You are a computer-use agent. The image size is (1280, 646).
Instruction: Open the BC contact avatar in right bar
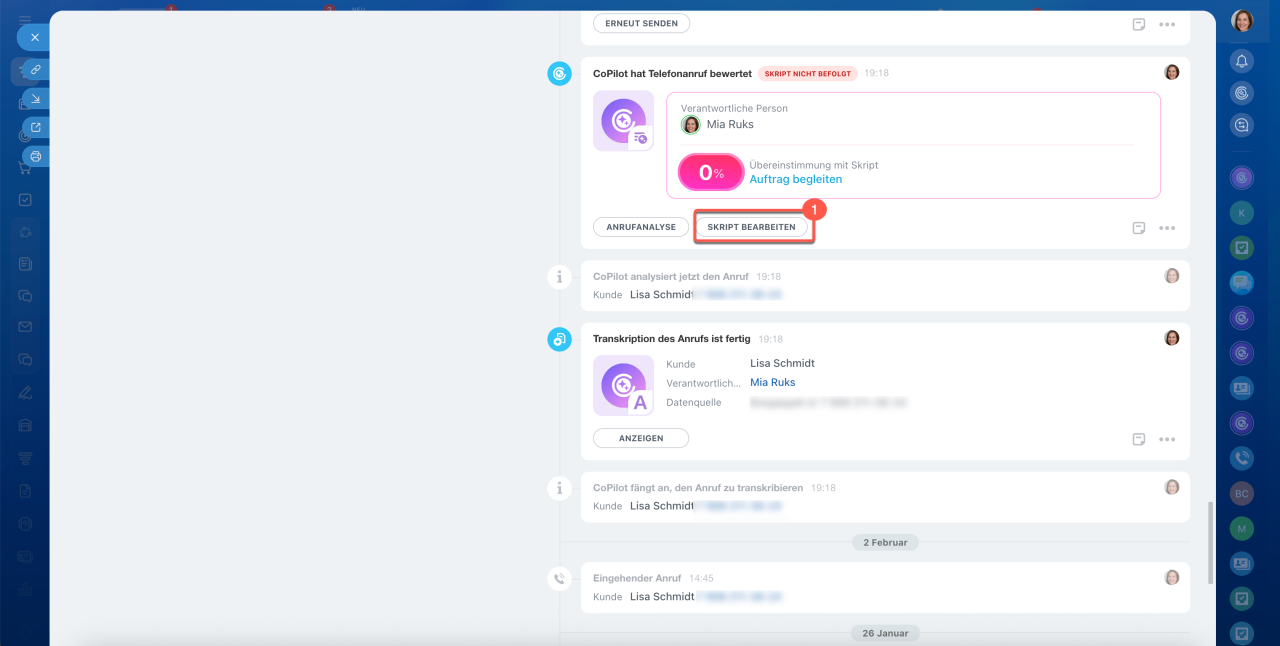[x=1242, y=494]
